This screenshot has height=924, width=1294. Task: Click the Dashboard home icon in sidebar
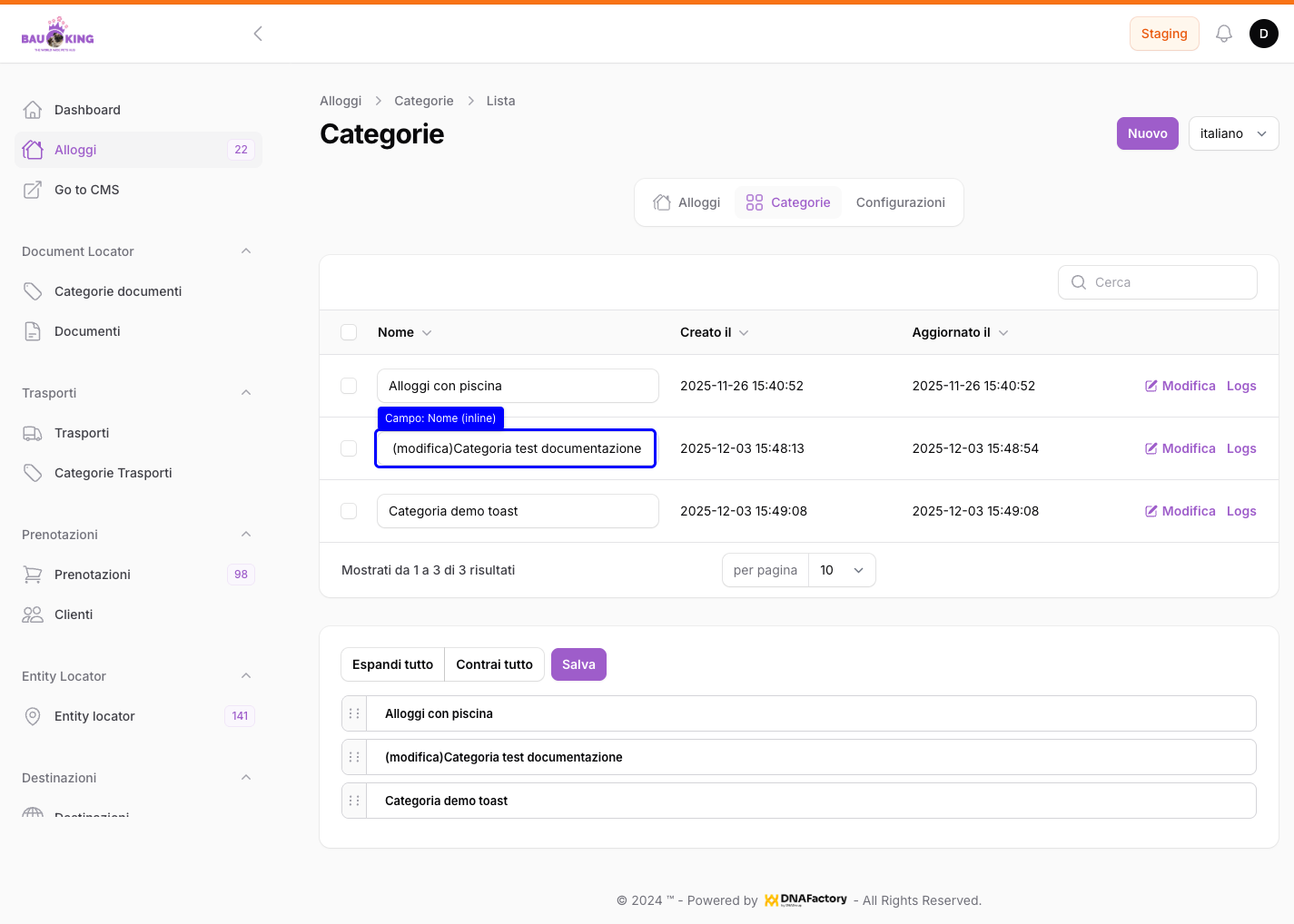click(33, 110)
